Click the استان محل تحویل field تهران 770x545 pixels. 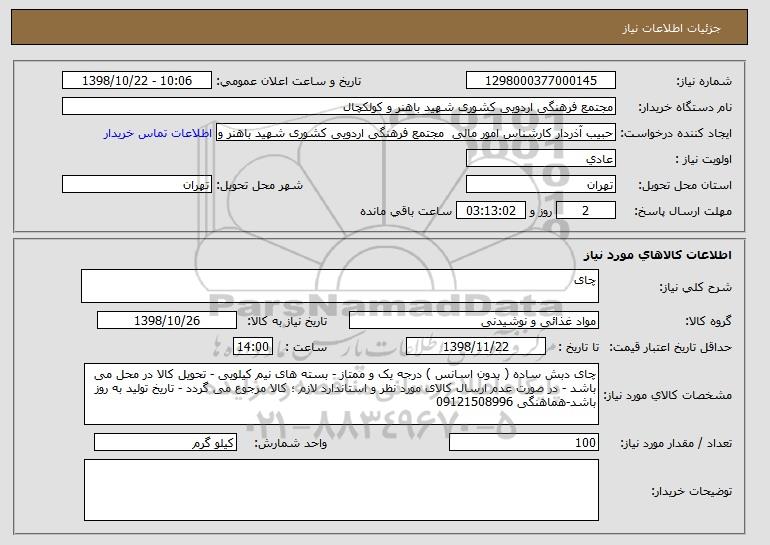coord(541,185)
